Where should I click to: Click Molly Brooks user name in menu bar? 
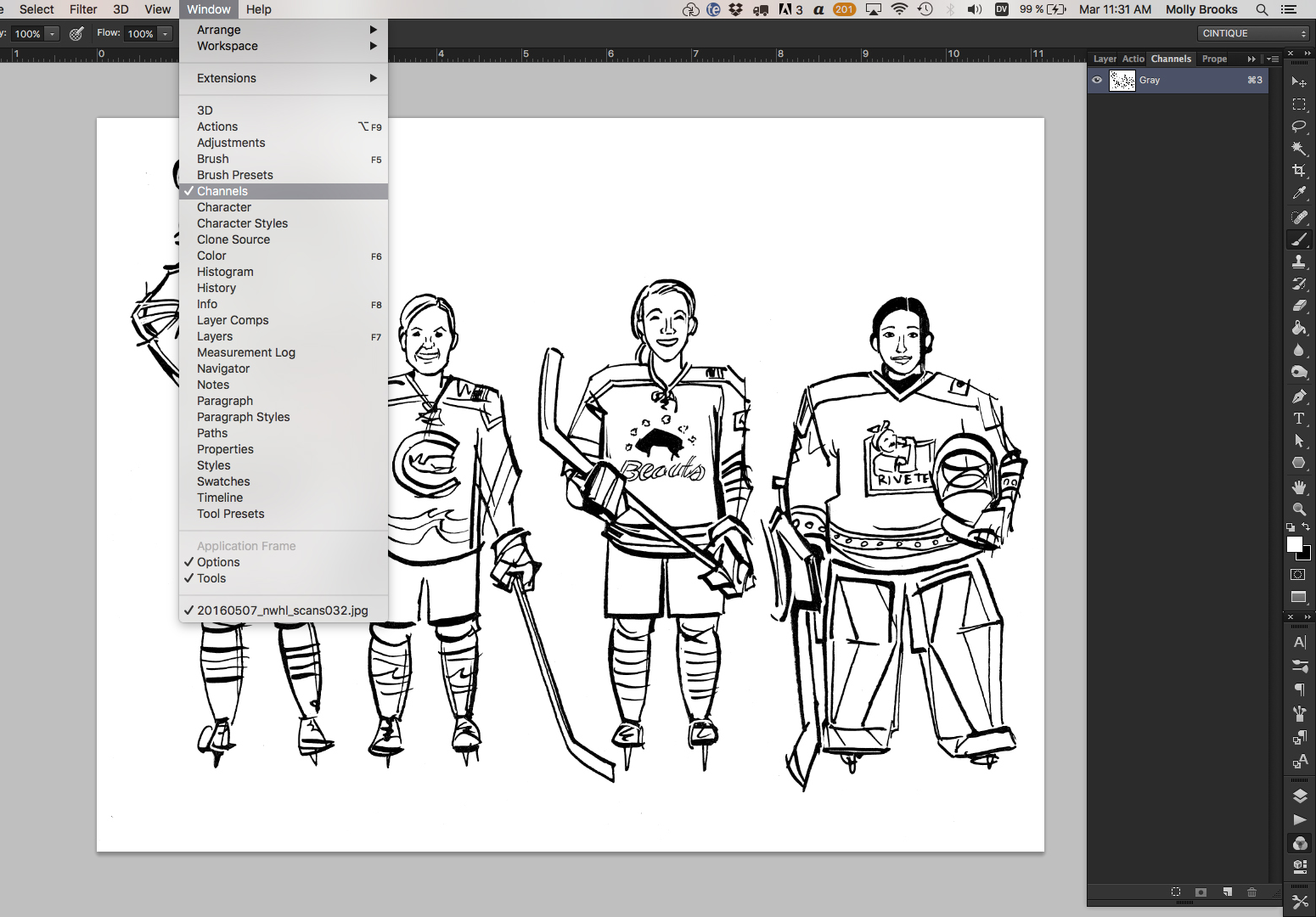(1201, 9)
